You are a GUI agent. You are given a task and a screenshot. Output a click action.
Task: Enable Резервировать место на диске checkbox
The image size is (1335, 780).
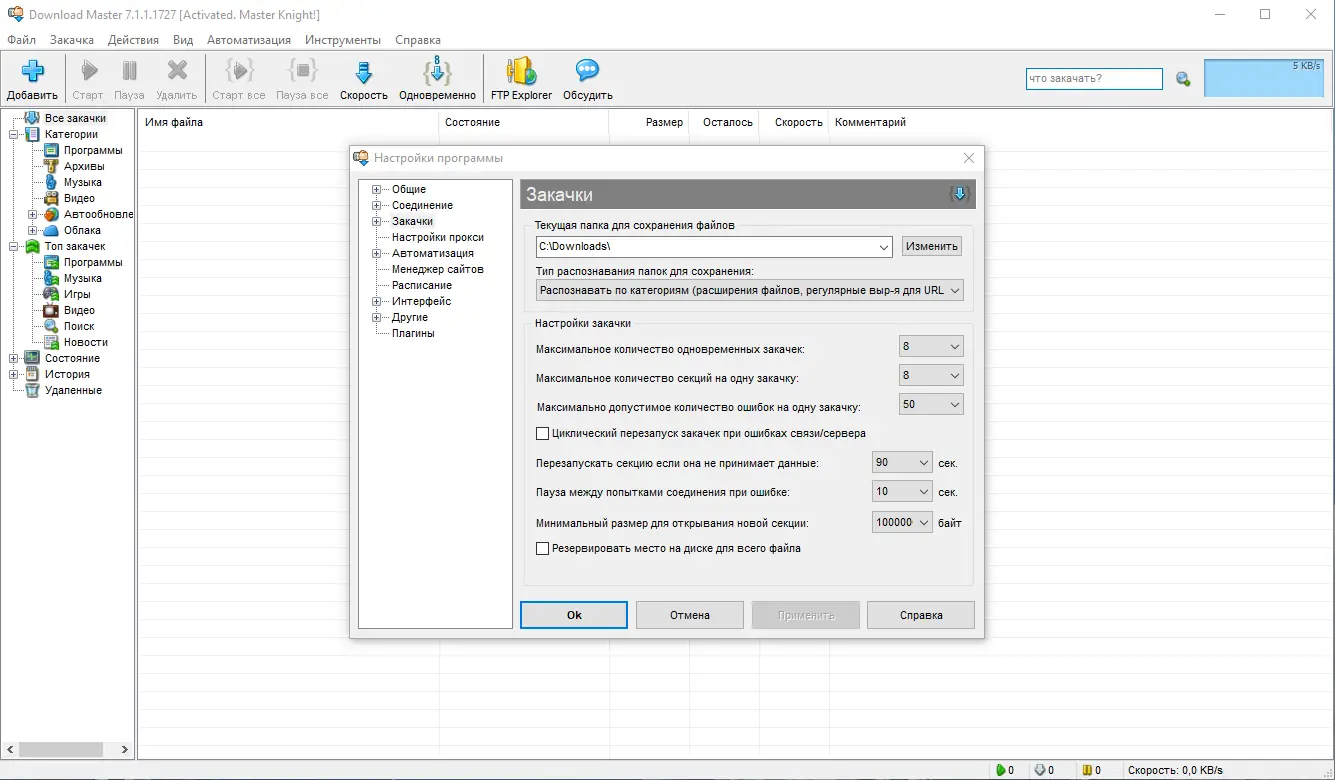pos(543,548)
